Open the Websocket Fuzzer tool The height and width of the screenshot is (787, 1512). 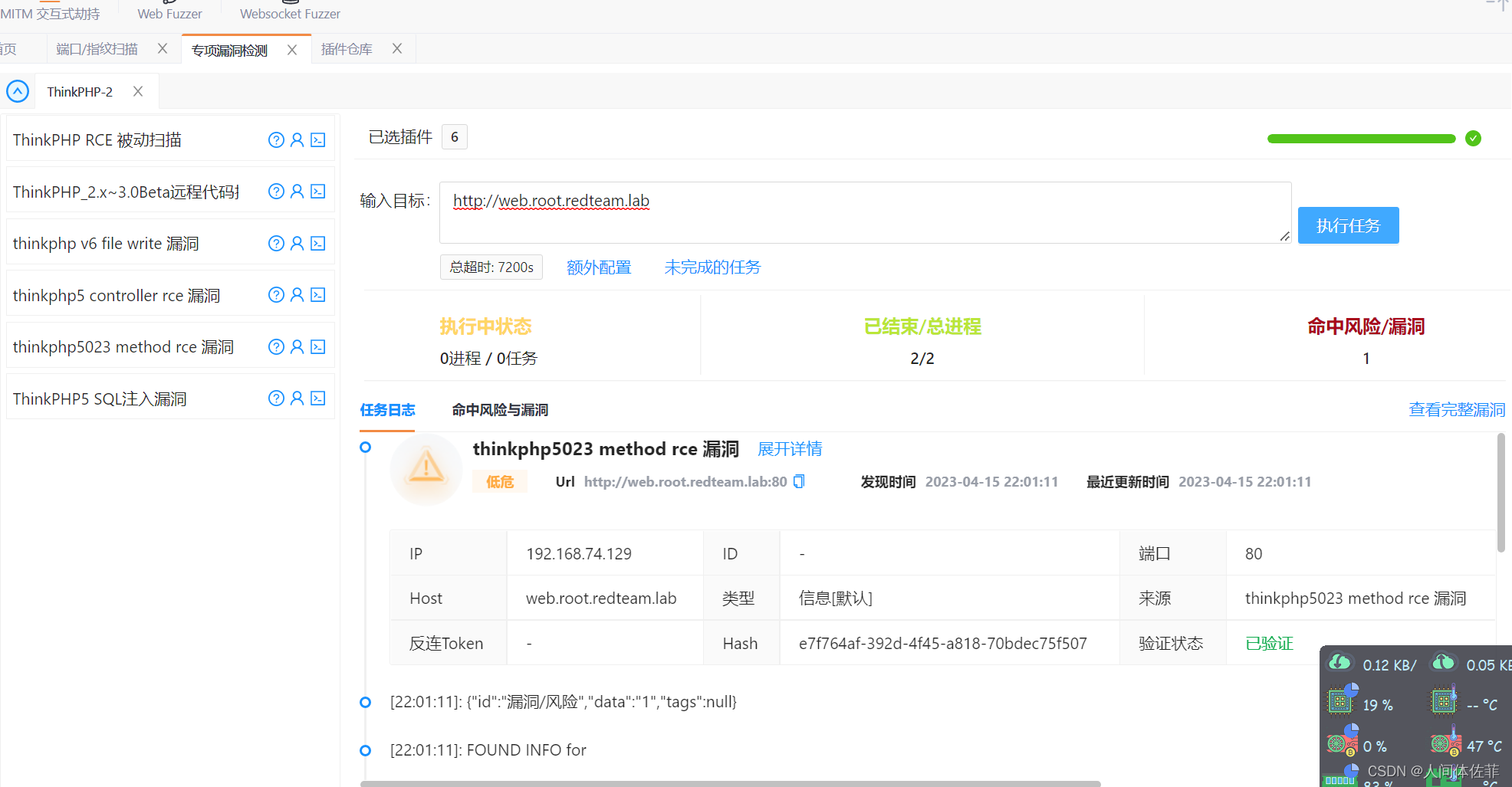289,13
